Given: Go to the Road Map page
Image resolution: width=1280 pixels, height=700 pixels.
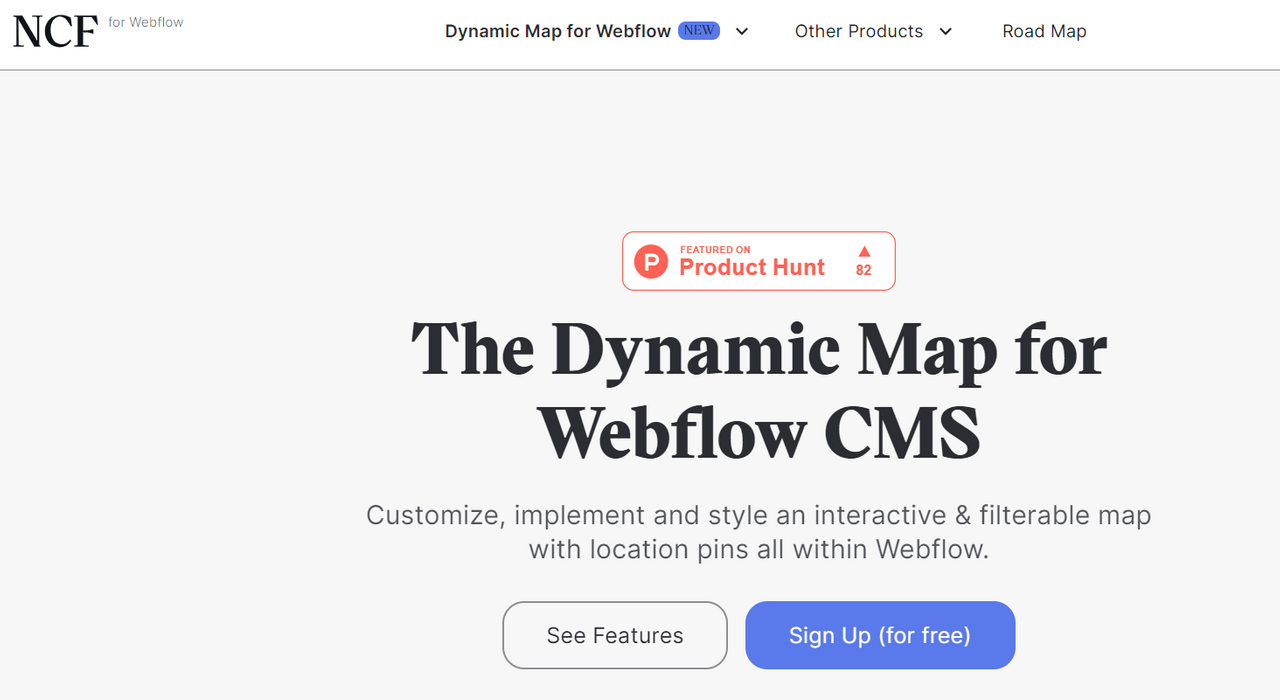Looking at the screenshot, I should (x=1044, y=31).
